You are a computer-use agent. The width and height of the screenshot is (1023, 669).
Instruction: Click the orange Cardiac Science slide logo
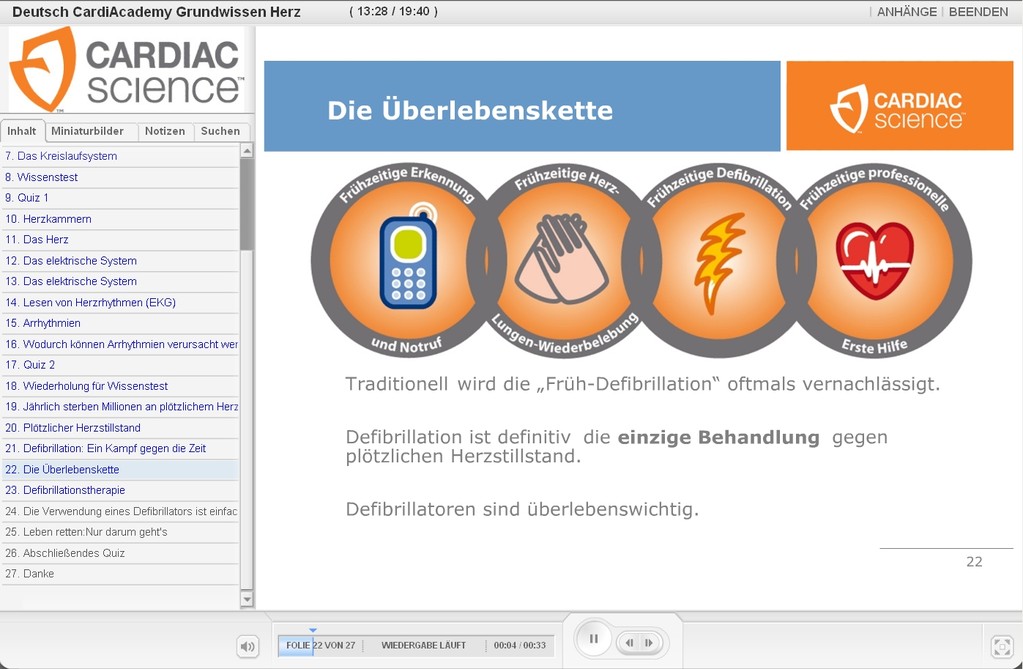point(900,106)
